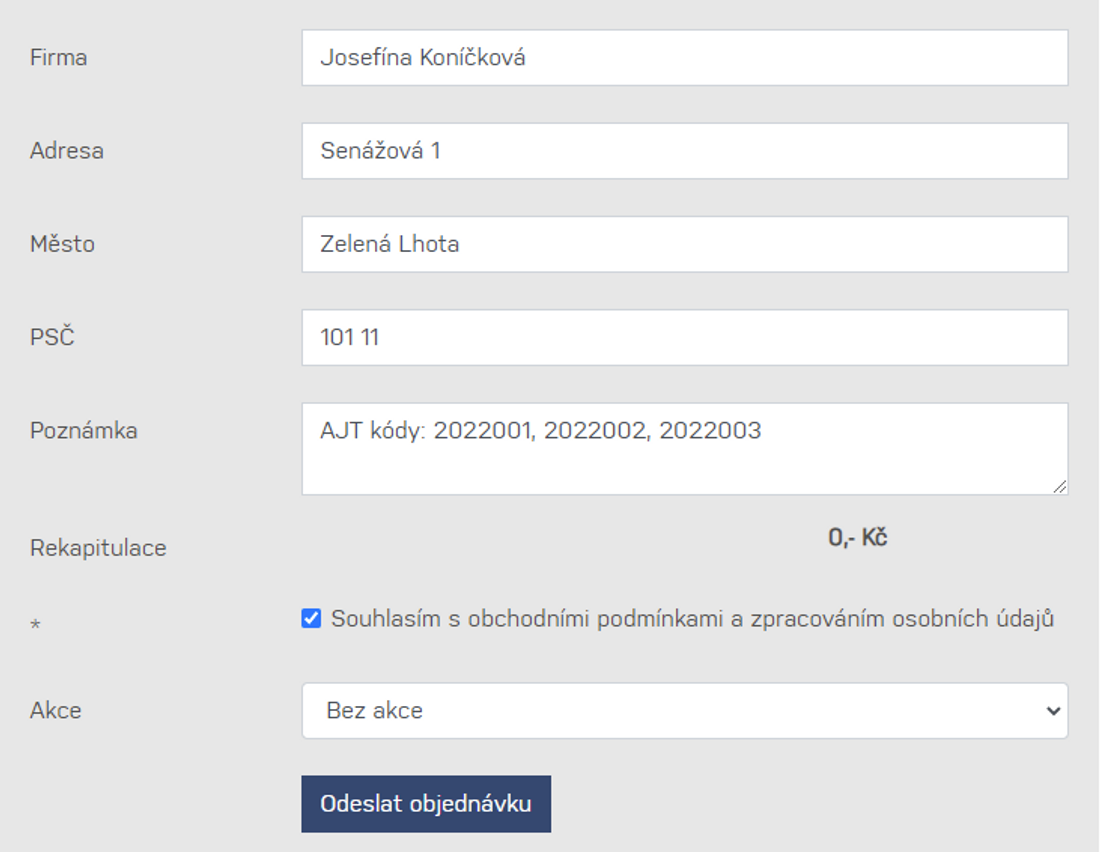Click the 0,- Kč total amount
1100x852 pixels.
857,538
